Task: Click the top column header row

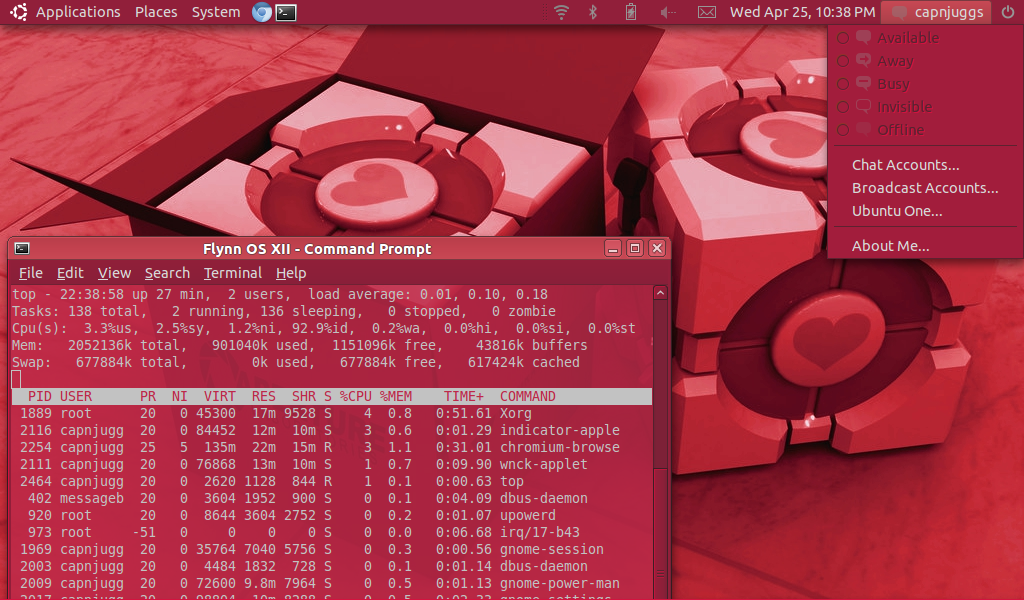Action: click(332, 396)
